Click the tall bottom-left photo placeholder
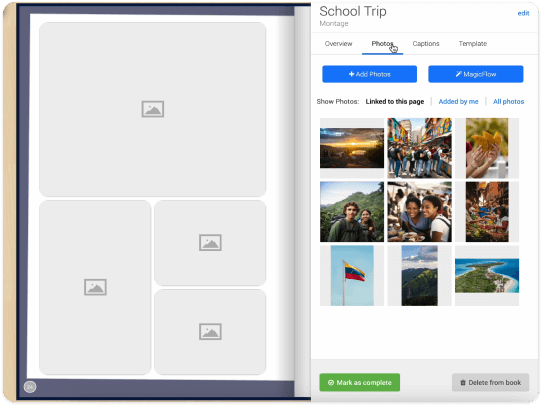 coord(95,287)
